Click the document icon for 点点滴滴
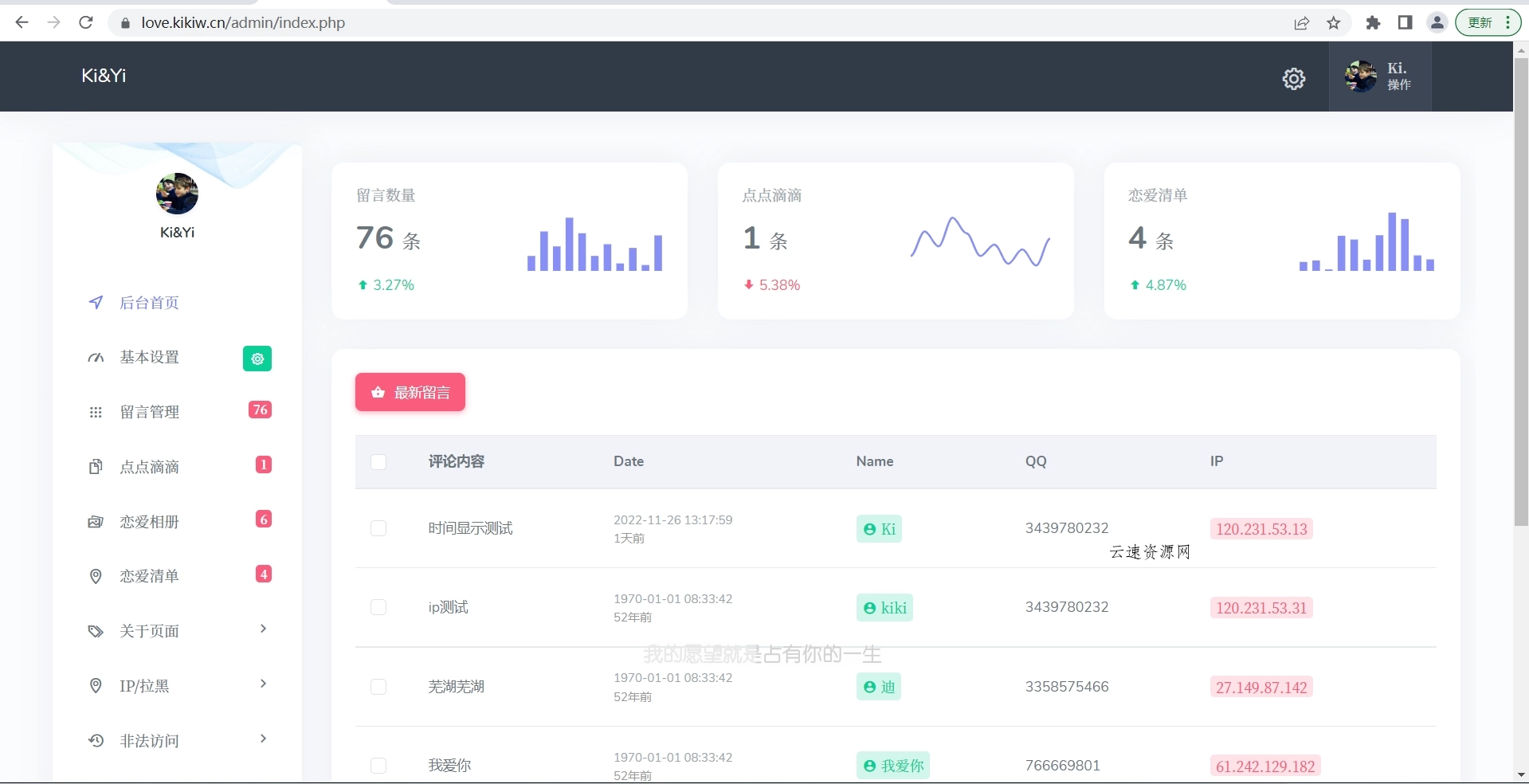Screen dimensions: 1529x784 (96, 467)
